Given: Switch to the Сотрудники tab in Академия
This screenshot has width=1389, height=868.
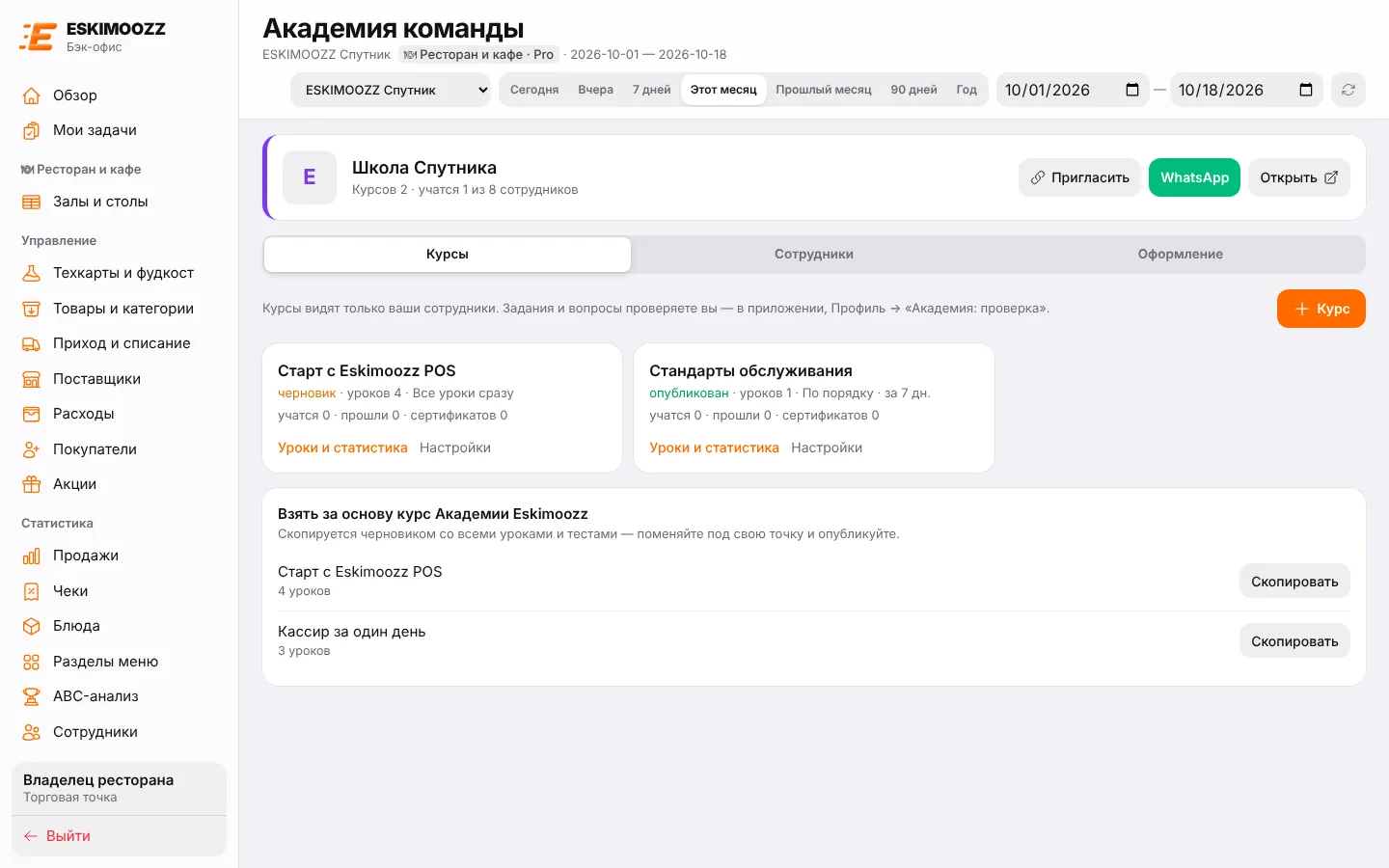Looking at the screenshot, I should click(814, 255).
